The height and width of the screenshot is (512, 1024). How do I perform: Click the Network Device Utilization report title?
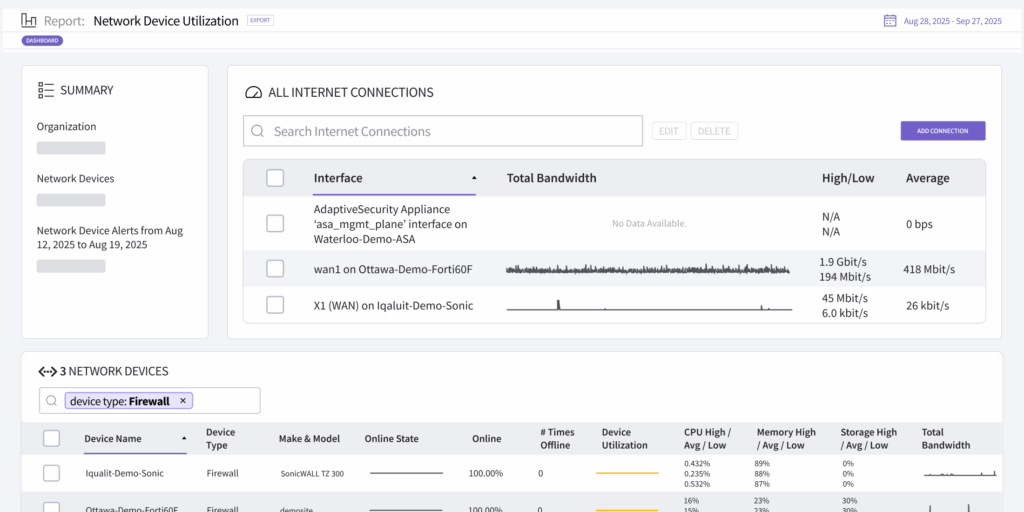(166, 21)
